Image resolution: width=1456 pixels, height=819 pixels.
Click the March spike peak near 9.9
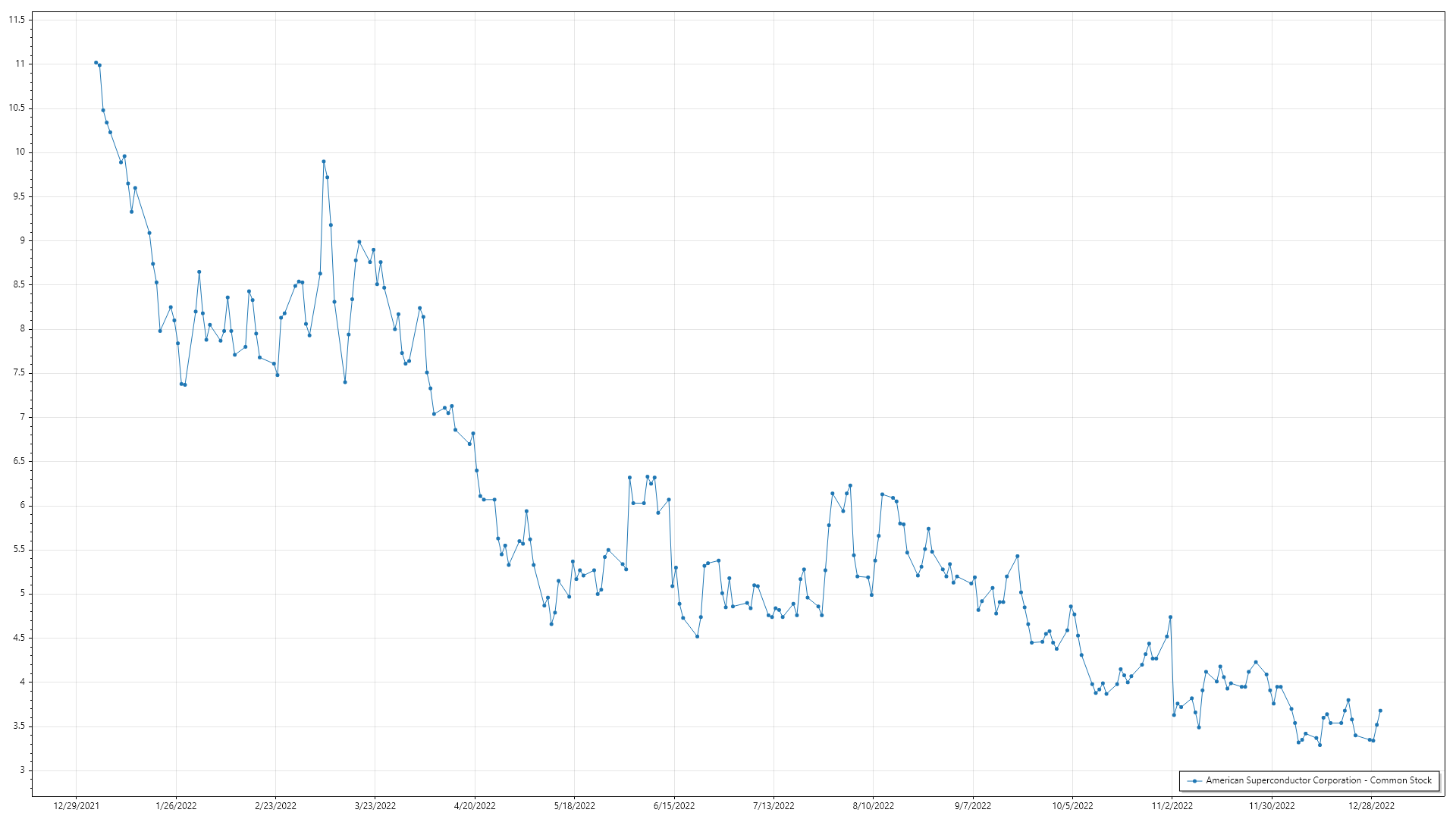coord(324,162)
